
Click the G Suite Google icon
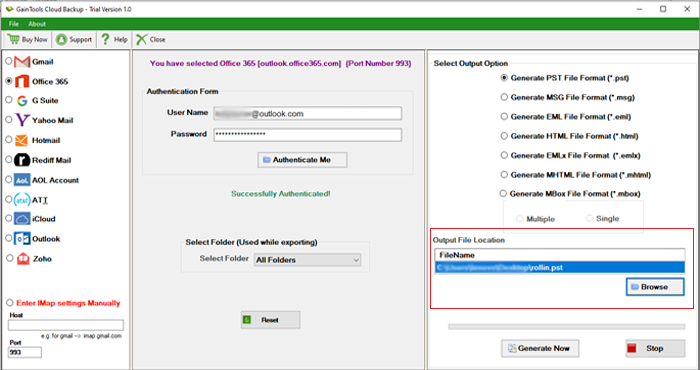[x=22, y=101]
